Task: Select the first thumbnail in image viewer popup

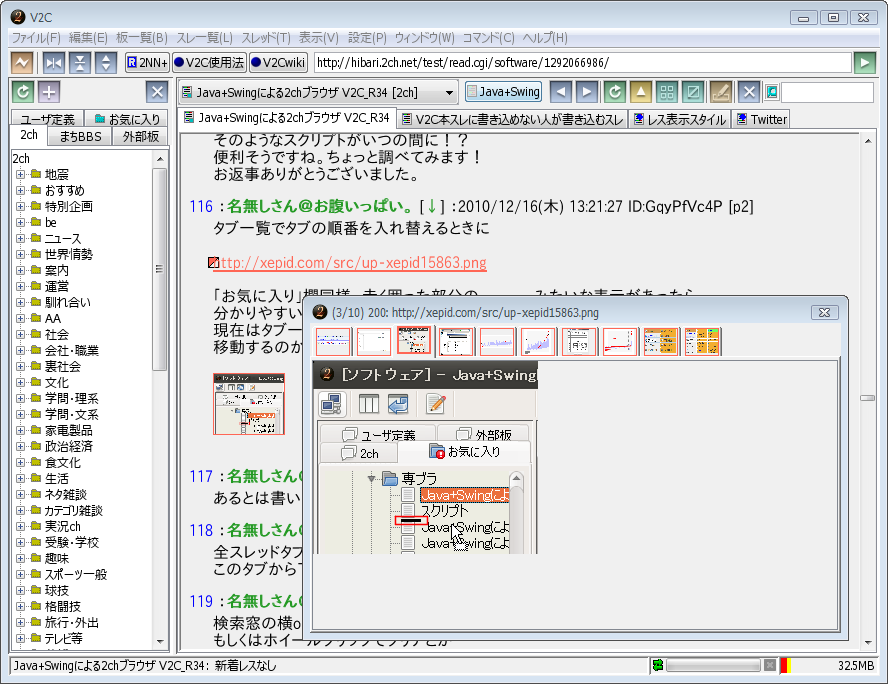Action: [x=333, y=342]
